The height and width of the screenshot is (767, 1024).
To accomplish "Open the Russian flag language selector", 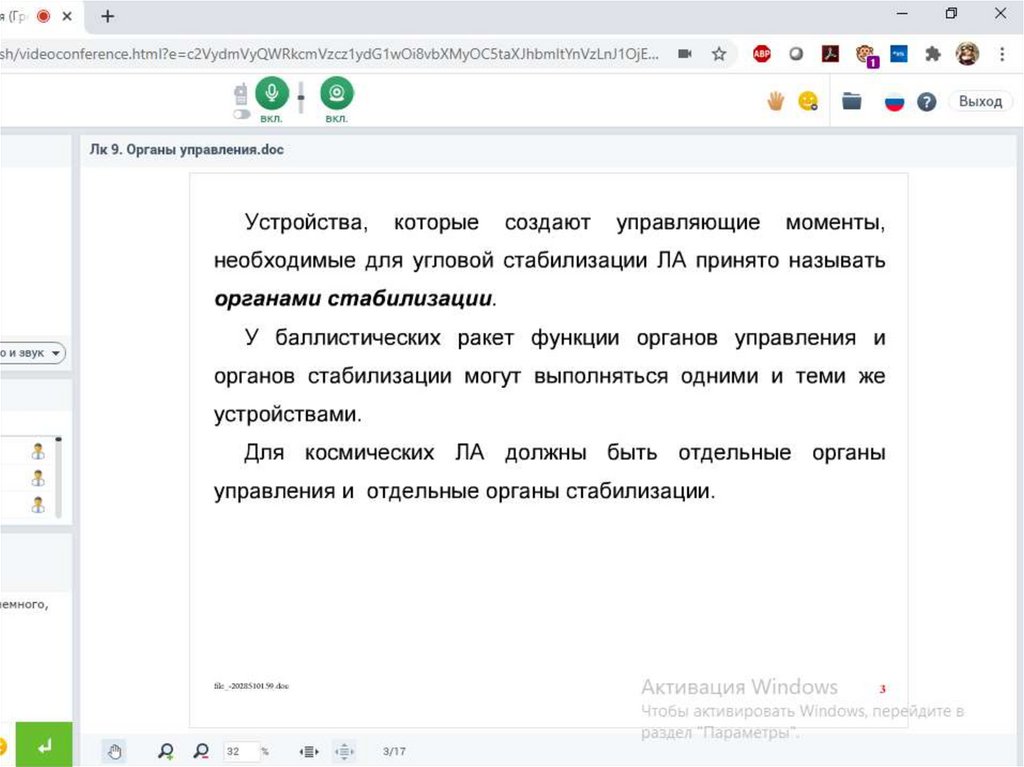I will 894,102.
